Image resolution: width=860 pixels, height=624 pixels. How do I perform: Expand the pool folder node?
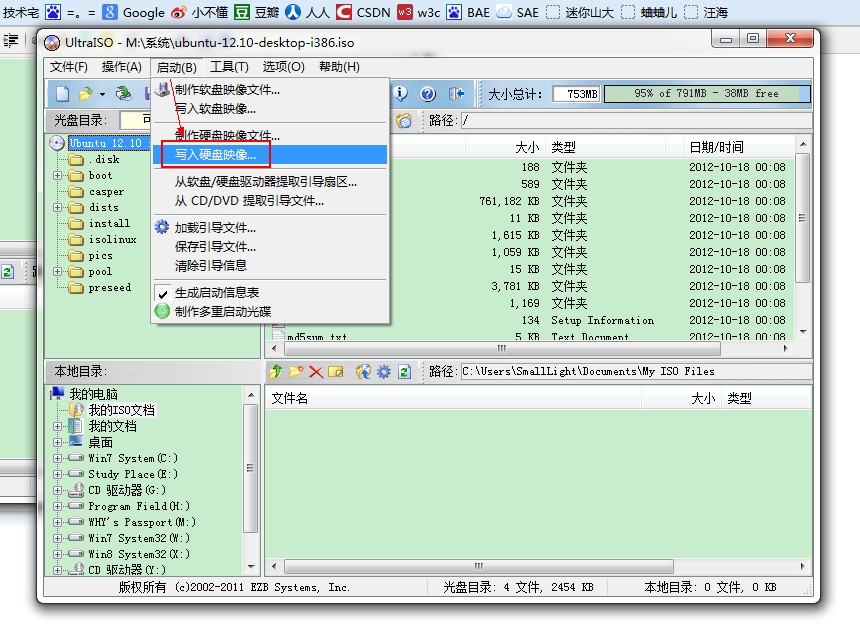click(x=57, y=271)
